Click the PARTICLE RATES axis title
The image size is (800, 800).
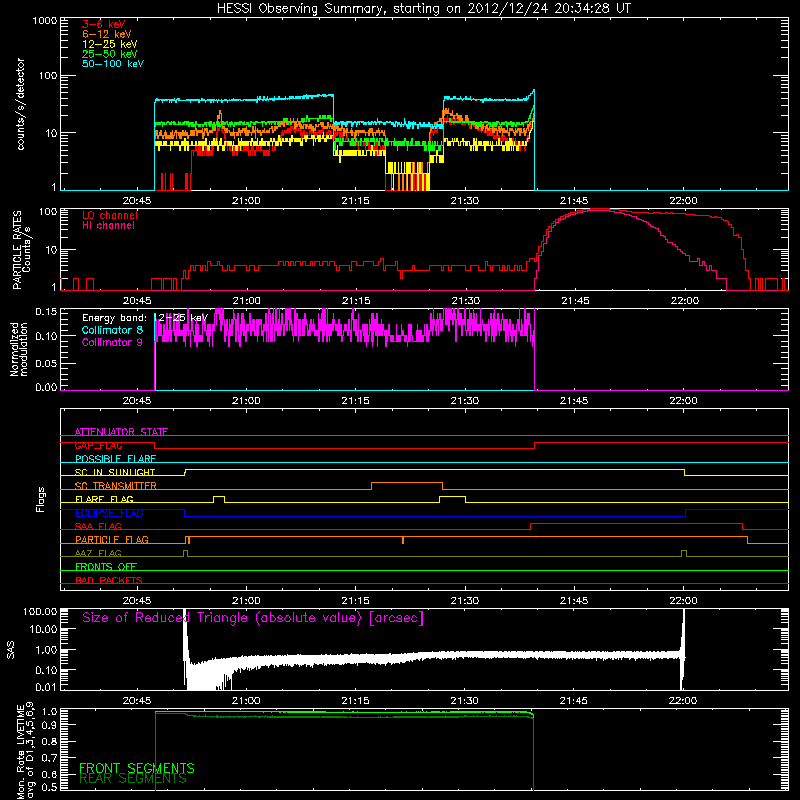[x=21, y=250]
